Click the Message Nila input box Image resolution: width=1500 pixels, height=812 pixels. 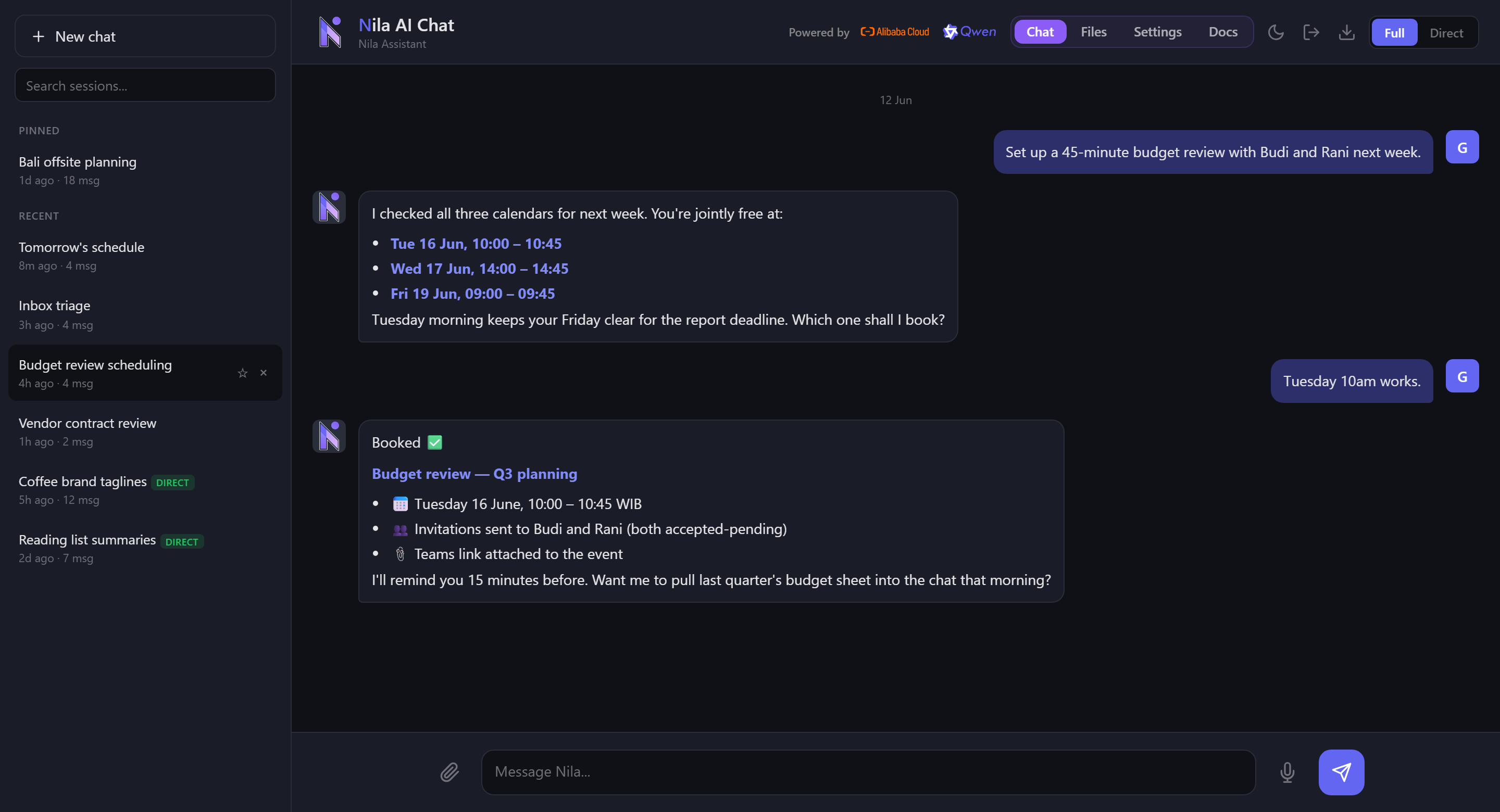pyautogui.click(x=868, y=772)
